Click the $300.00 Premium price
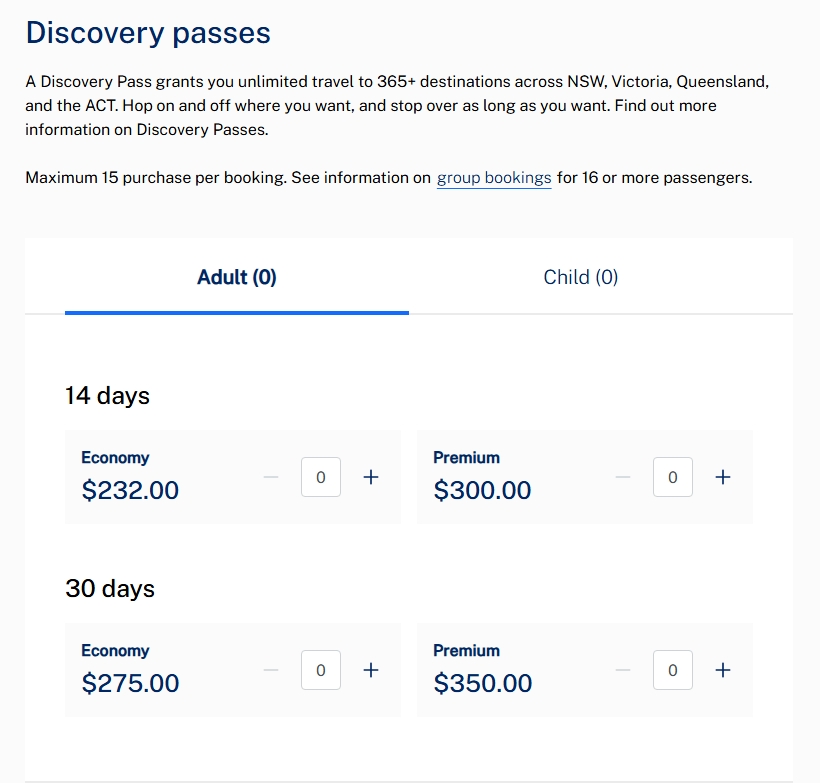This screenshot has height=783, width=820. [x=482, y=490]
